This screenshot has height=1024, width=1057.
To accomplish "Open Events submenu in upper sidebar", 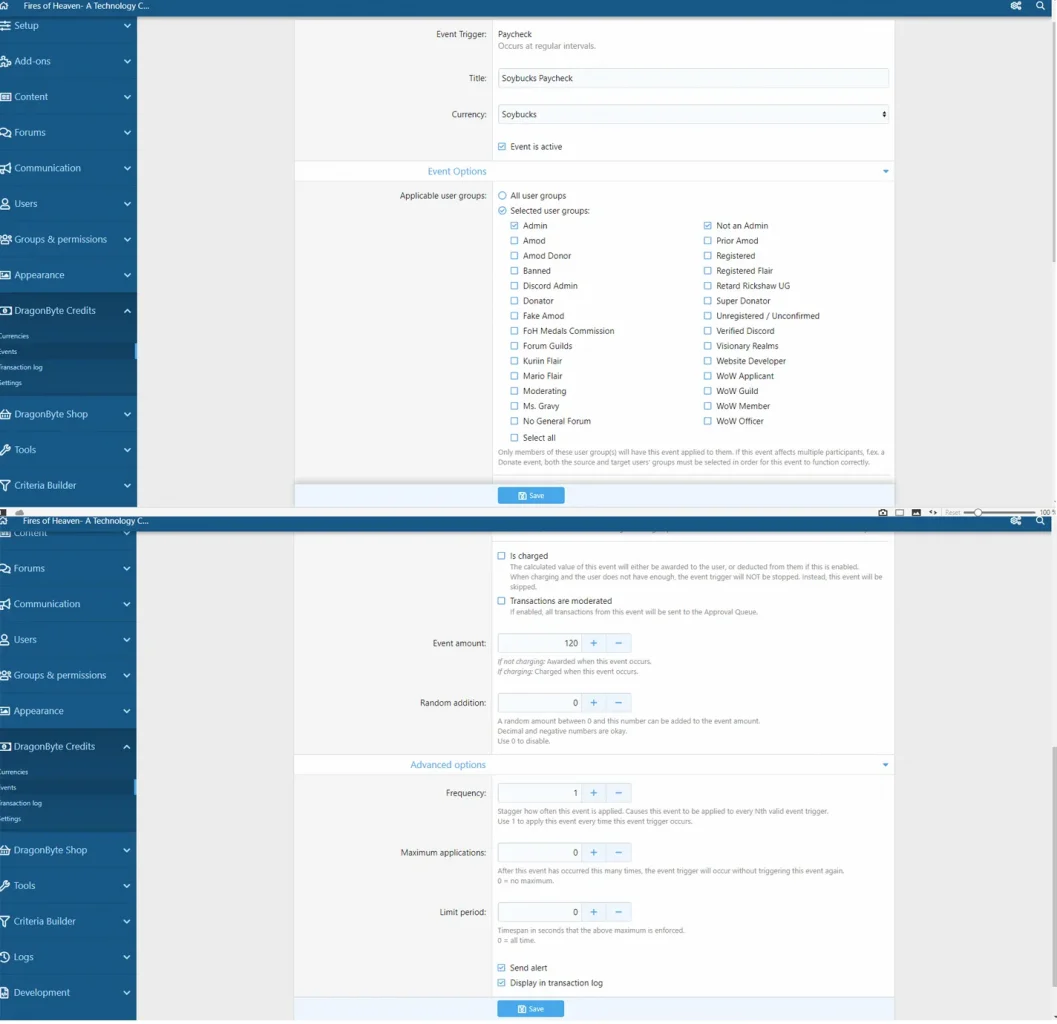I will pyautogui.click(x=9, y=352).
